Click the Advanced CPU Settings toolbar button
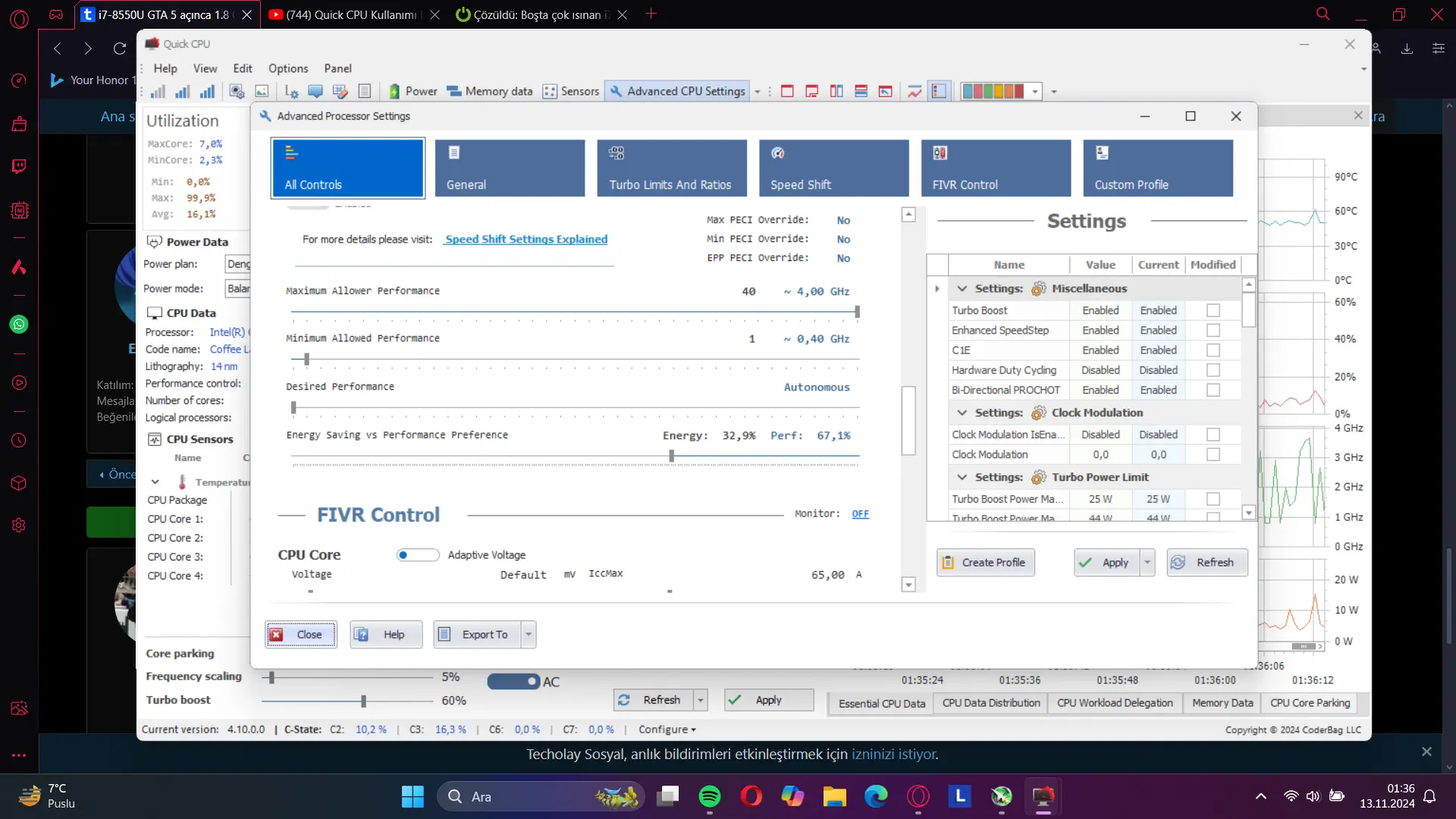The width and height of the screenshot is (1456, 819). 678,92
